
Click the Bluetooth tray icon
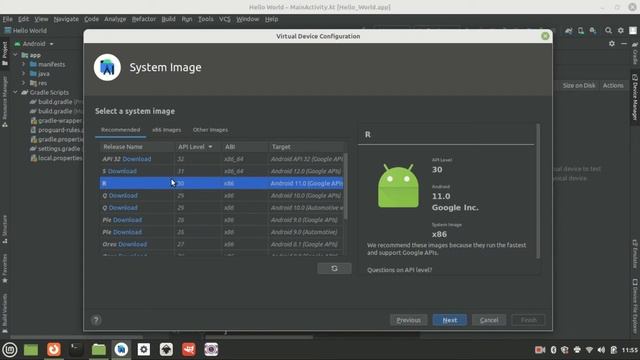click(x=553, y=350)
